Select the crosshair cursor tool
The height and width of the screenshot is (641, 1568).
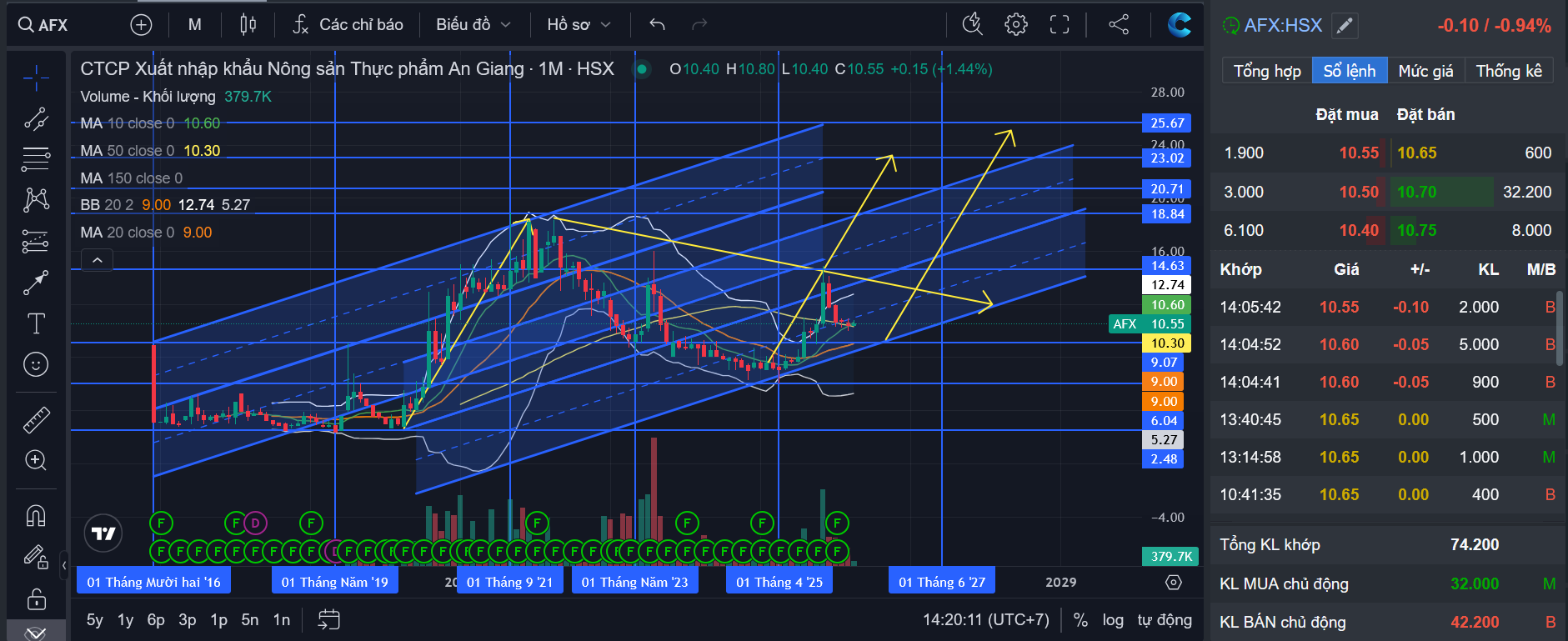[x=36, y=78]
